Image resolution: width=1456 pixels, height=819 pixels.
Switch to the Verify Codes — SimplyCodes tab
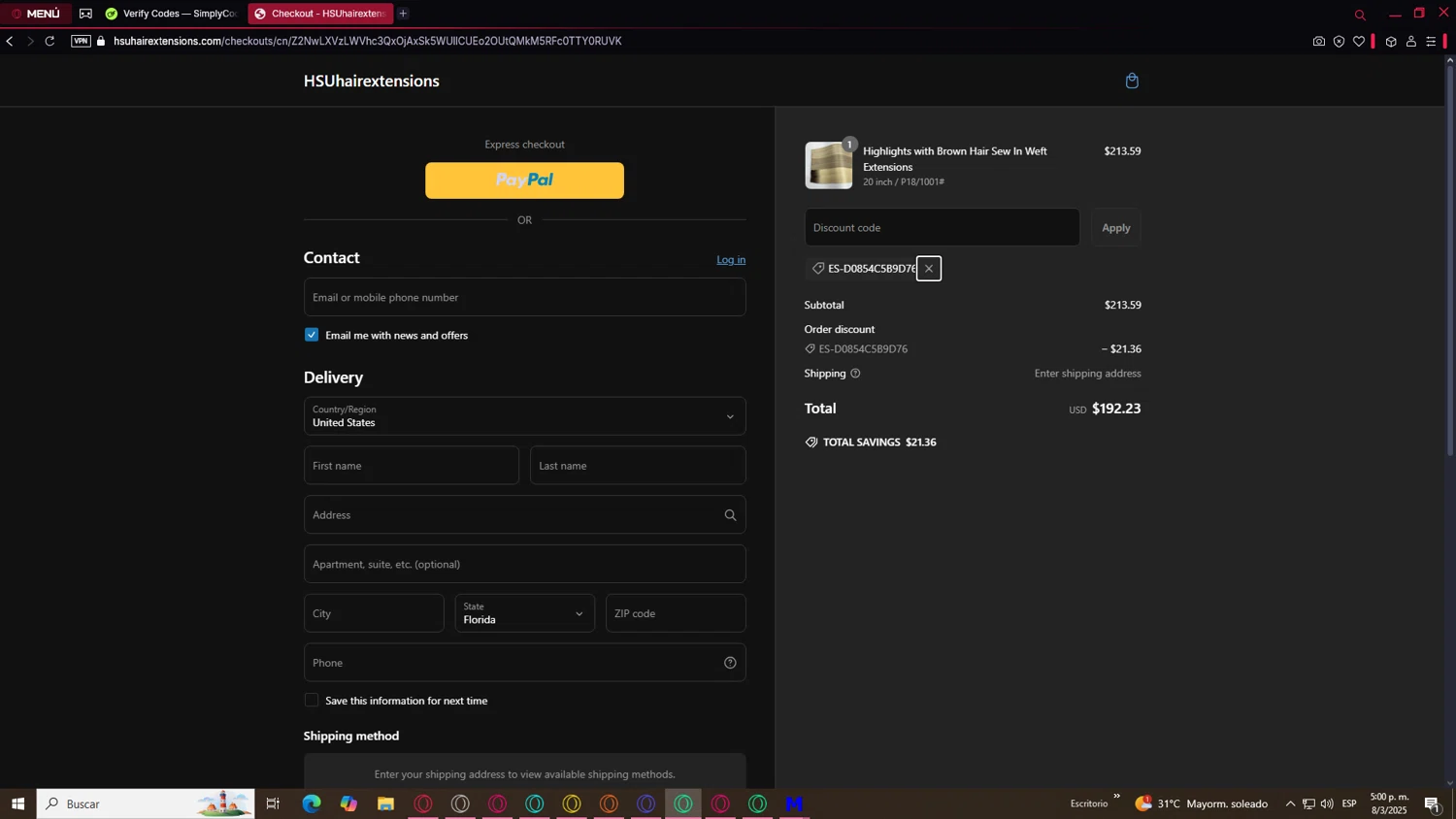[x=171, y=14]
